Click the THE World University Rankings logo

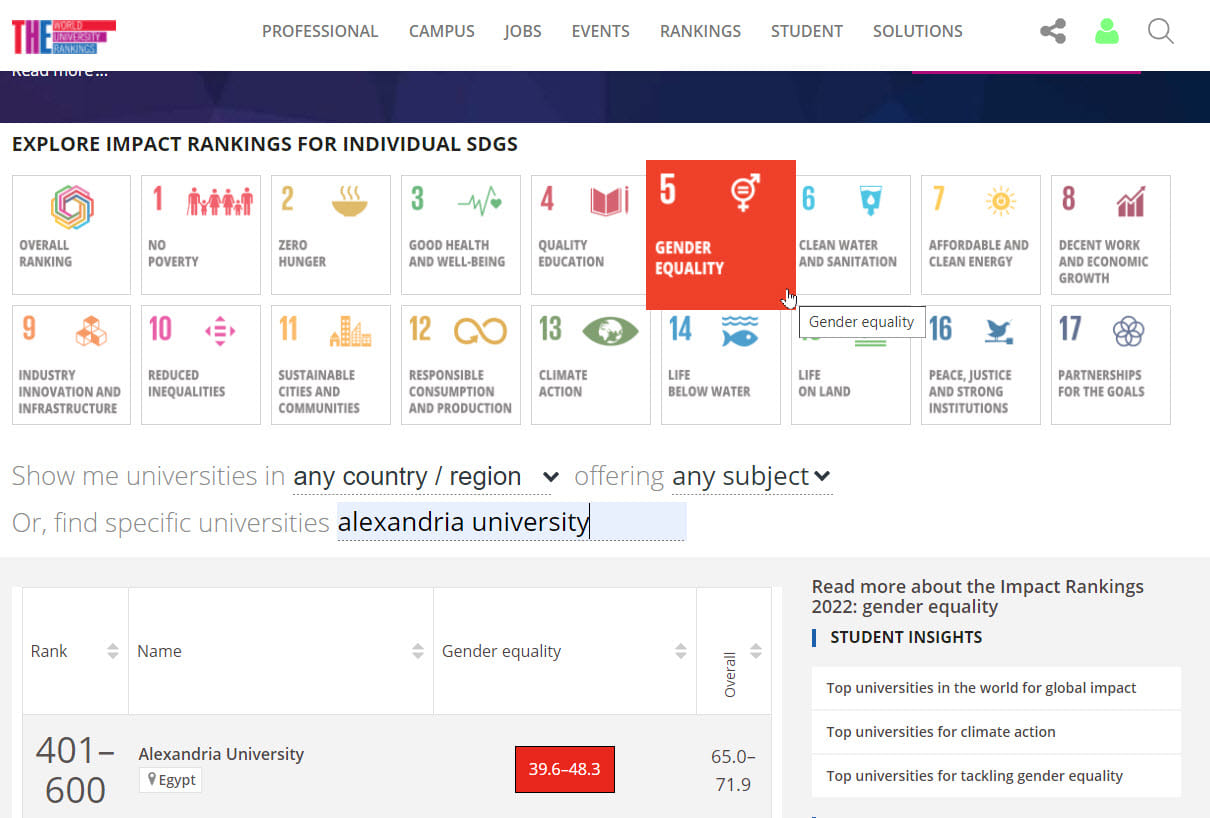click(x=63, y=36)
